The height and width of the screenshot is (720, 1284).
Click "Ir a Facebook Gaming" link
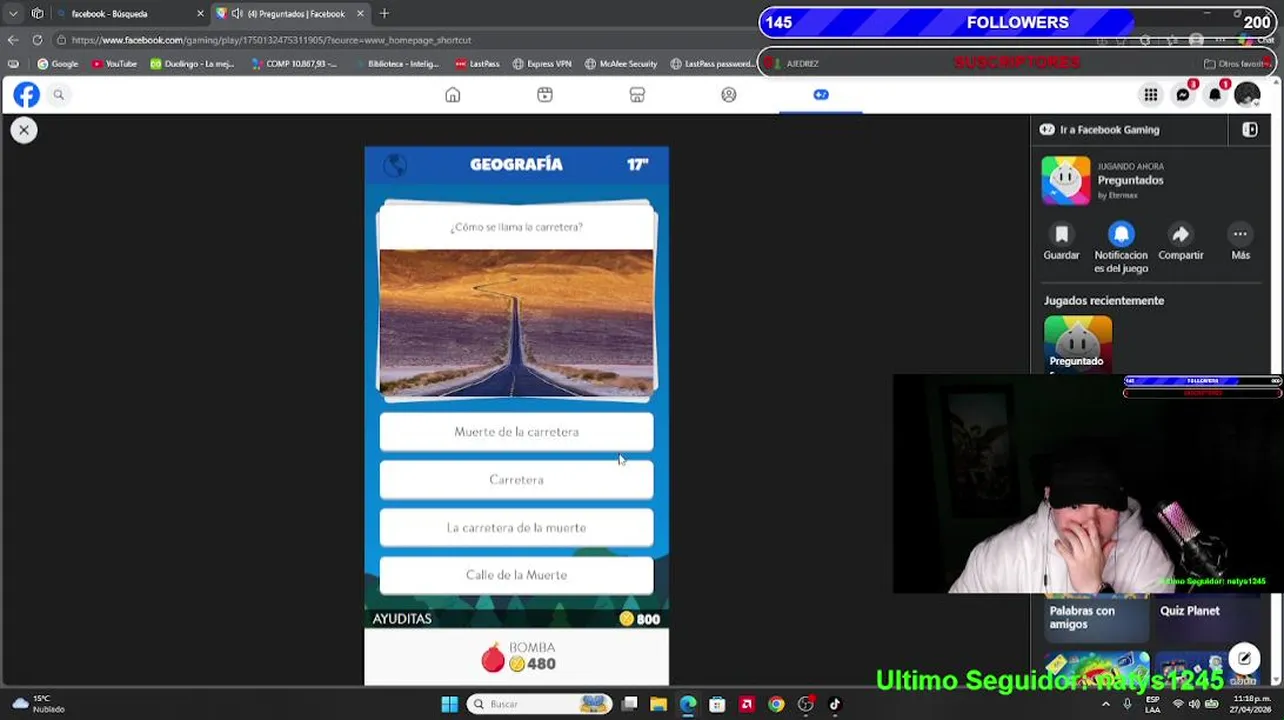point(1100,130)
